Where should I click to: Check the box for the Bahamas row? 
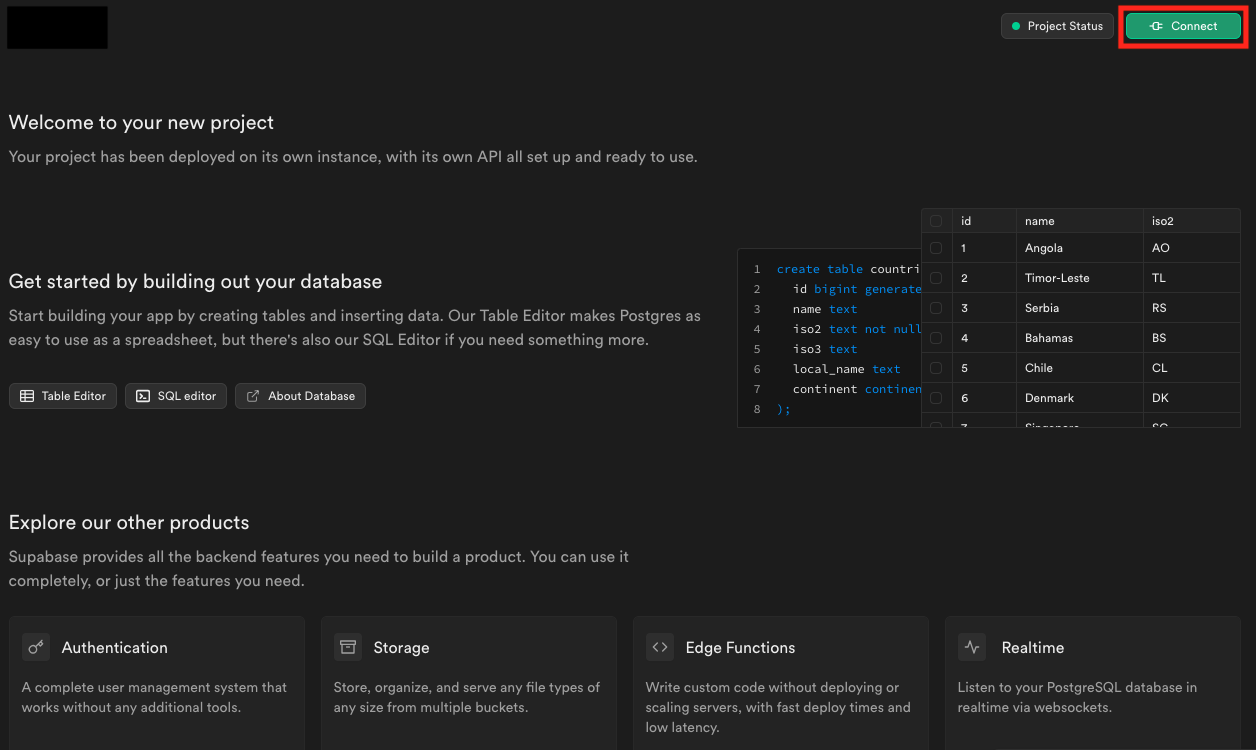936,338
